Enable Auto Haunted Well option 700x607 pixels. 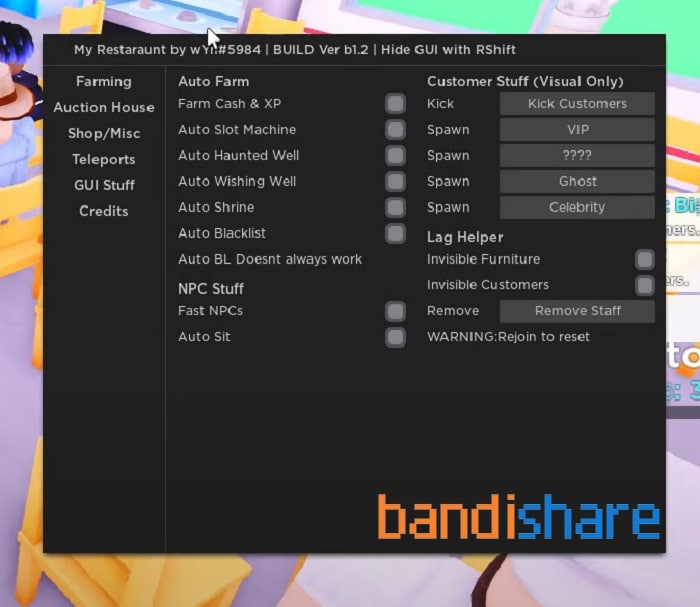click(x=396, y=156)
